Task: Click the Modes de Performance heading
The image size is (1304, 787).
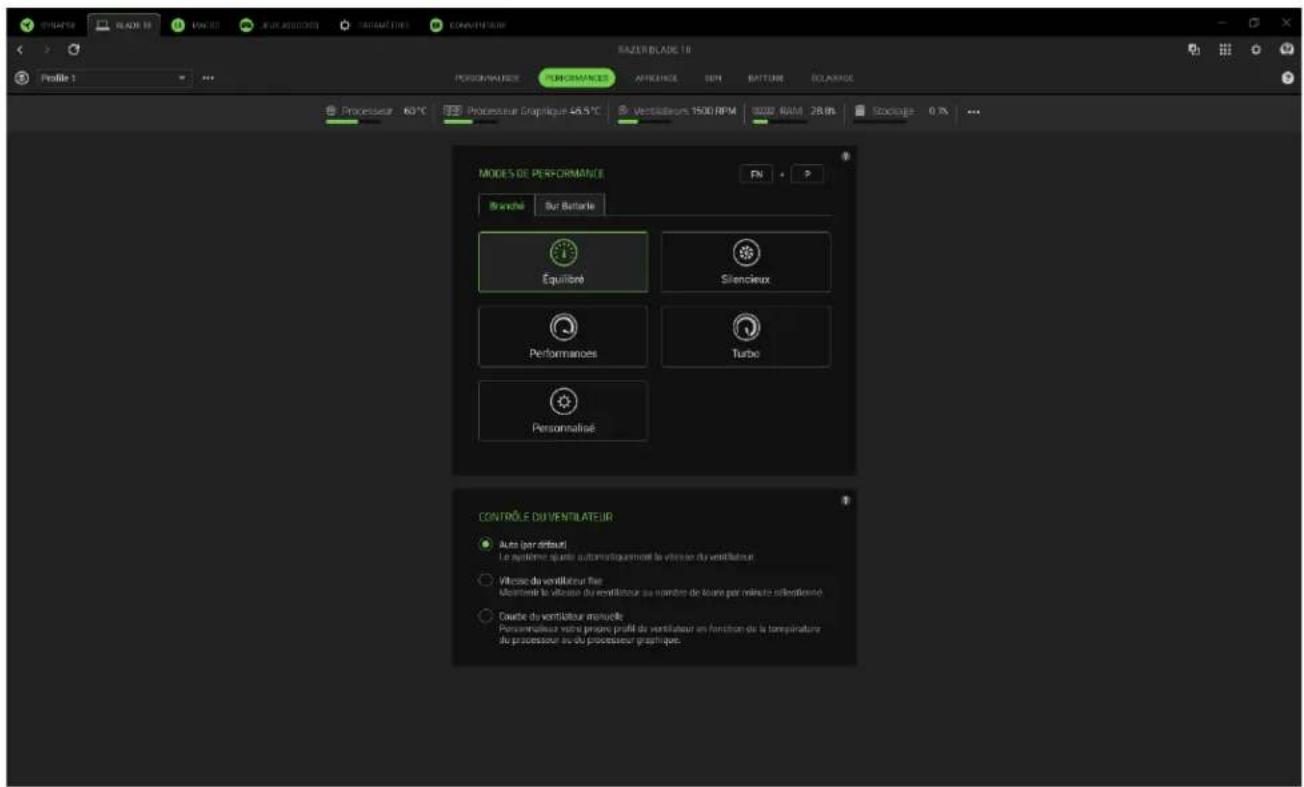Action: tap(541, 173)
